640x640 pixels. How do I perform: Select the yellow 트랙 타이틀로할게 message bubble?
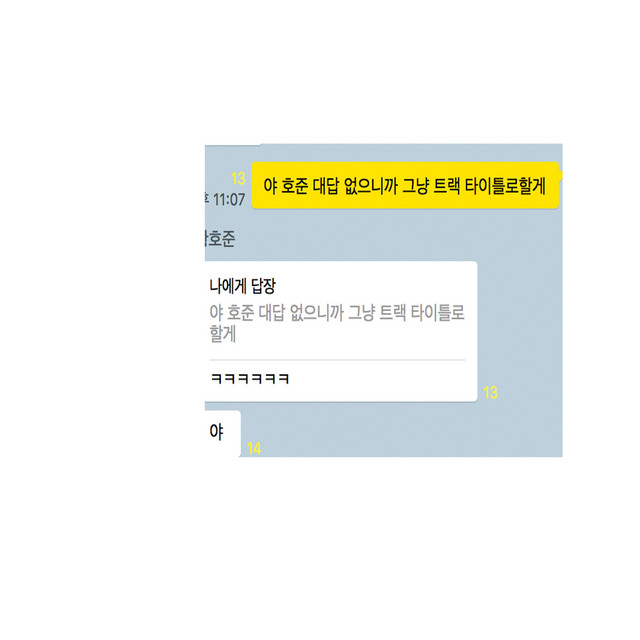click(405, 186)
